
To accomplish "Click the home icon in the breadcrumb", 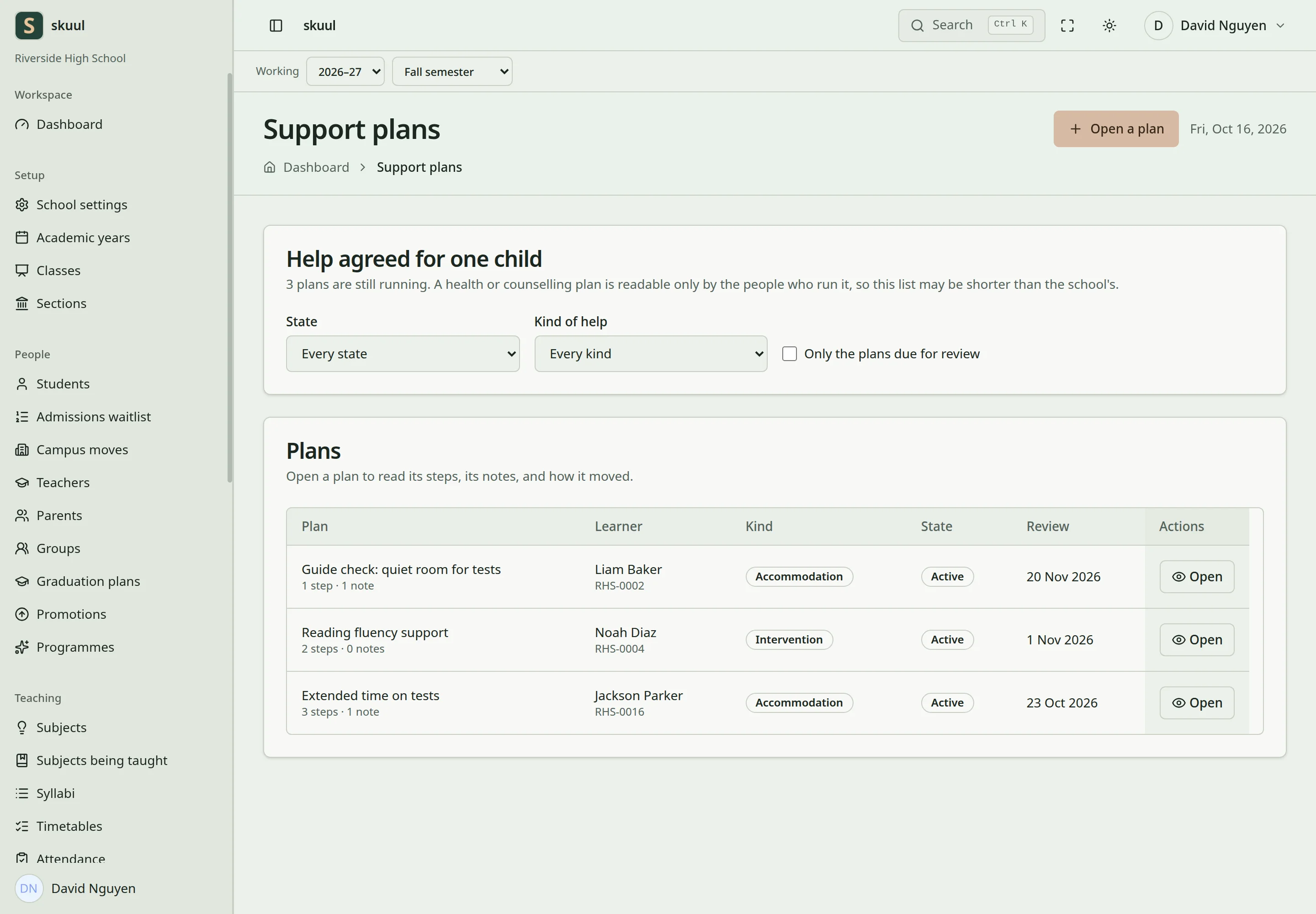I will pyautogui.click(x=270, y=167).
